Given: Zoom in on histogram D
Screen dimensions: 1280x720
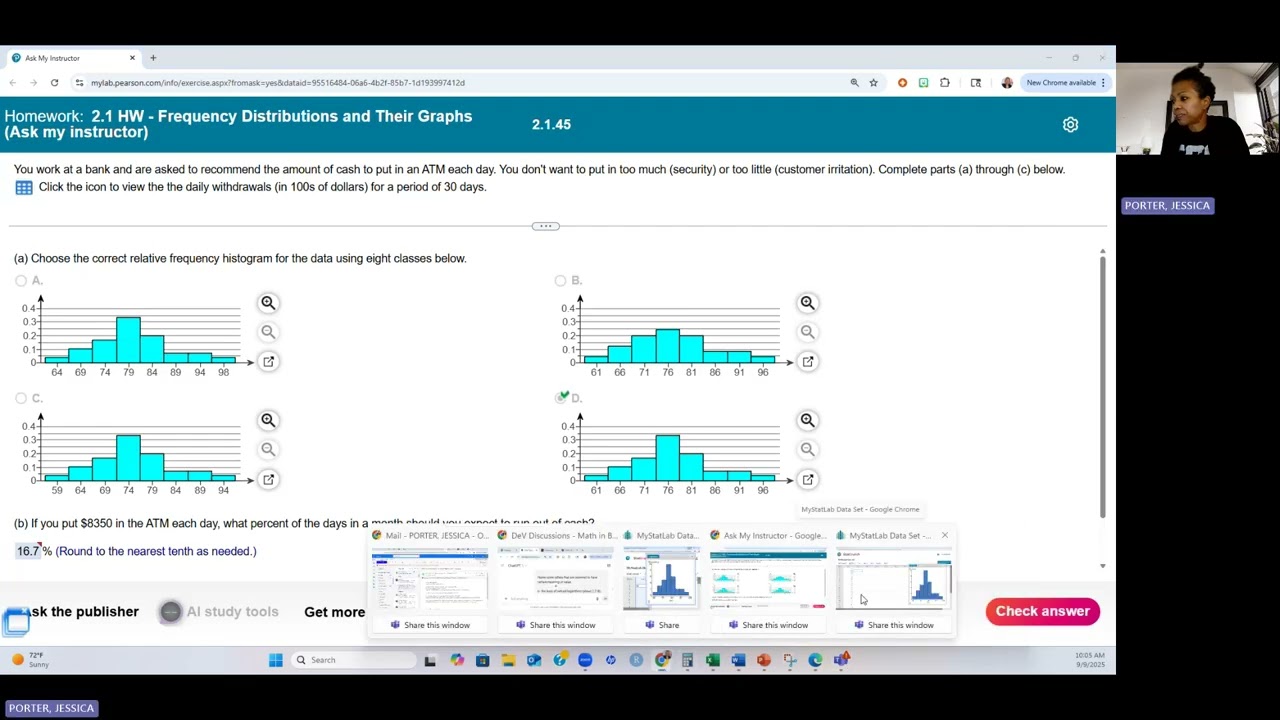Looking at the screenshot, I should [x=807, y=421].
